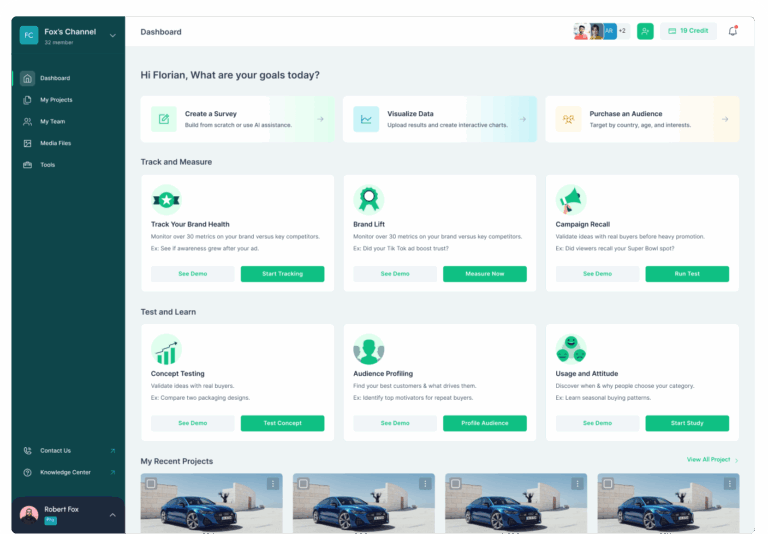Click the Concept Testing bar chart icon

[166, 349]
